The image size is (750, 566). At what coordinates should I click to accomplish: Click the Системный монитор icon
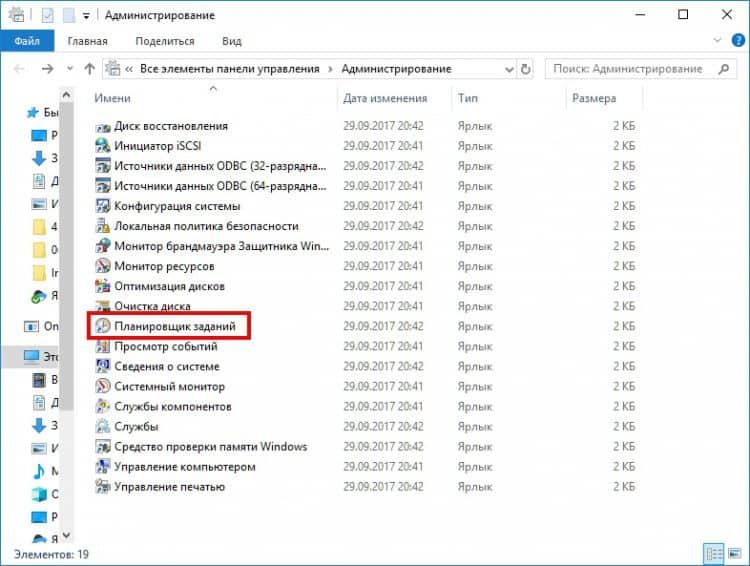coord(103,387)
